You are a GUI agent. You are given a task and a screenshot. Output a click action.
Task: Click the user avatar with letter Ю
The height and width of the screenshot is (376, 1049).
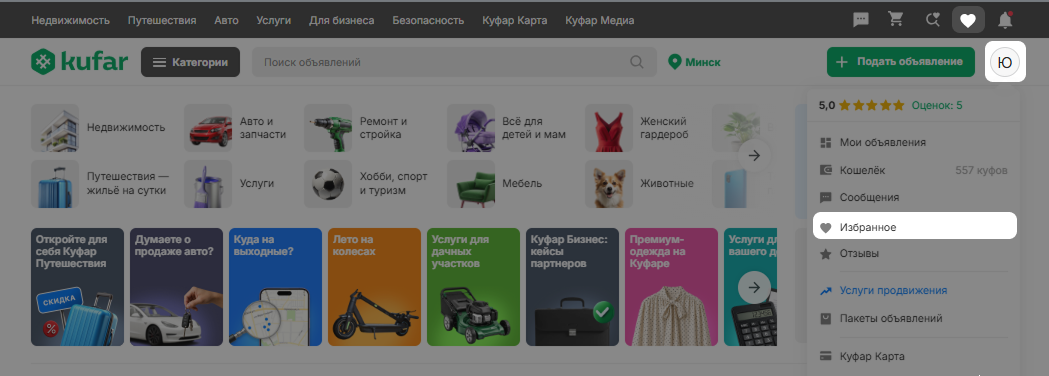click(x=1005, y=62)
